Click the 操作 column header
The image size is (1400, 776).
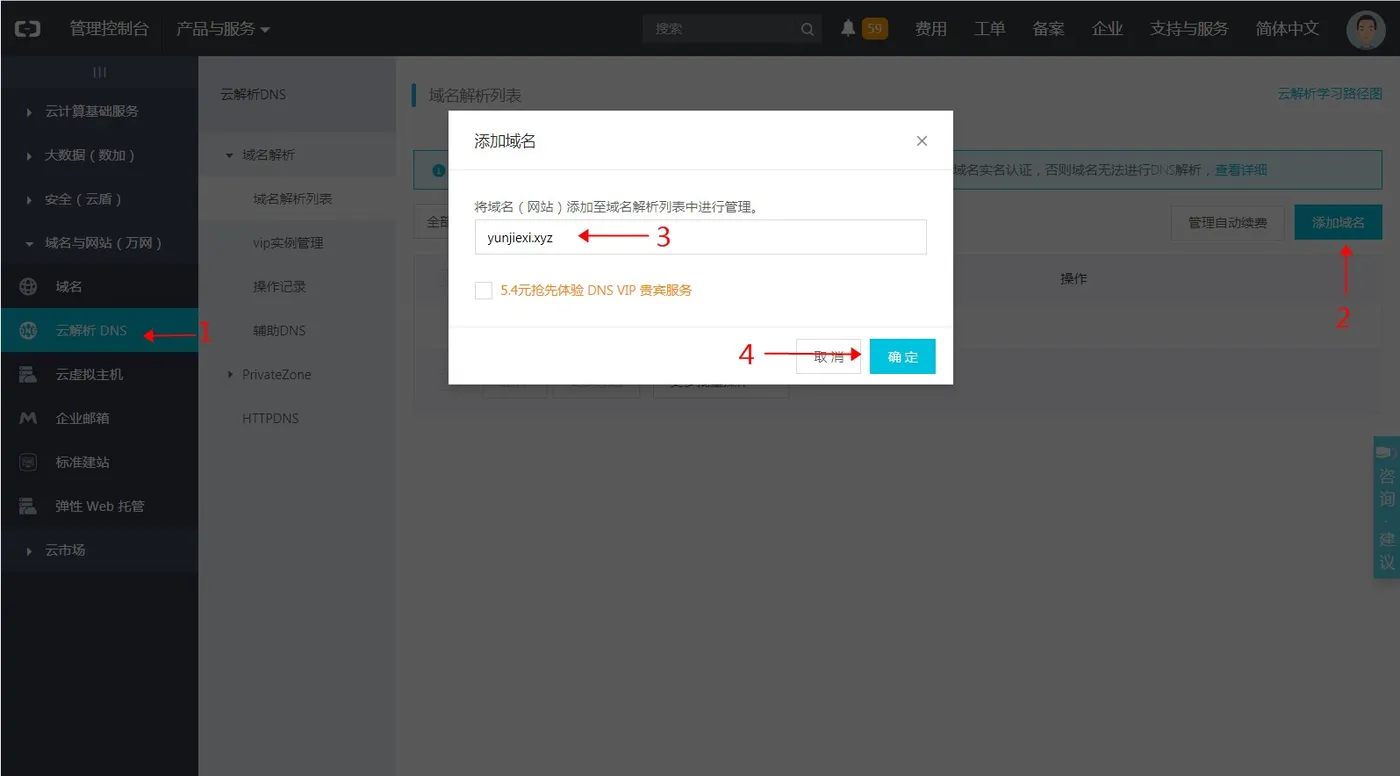point(1073,278)
